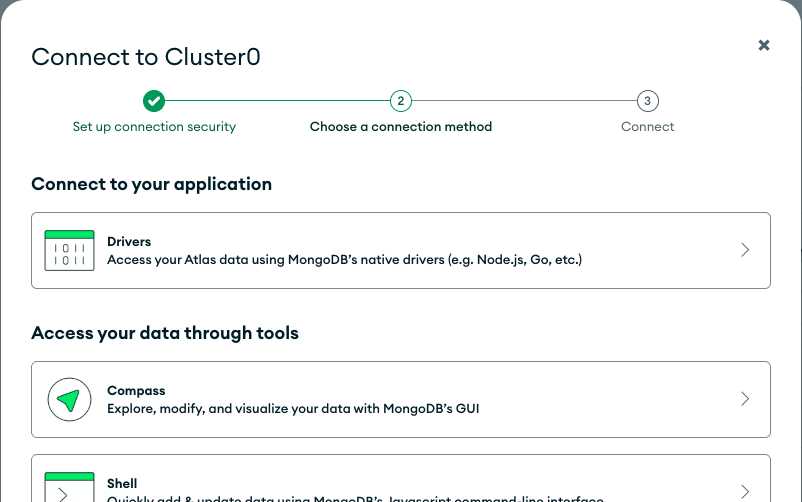
Task: Choose the Shell connection card title
Action: pos(122,484)
